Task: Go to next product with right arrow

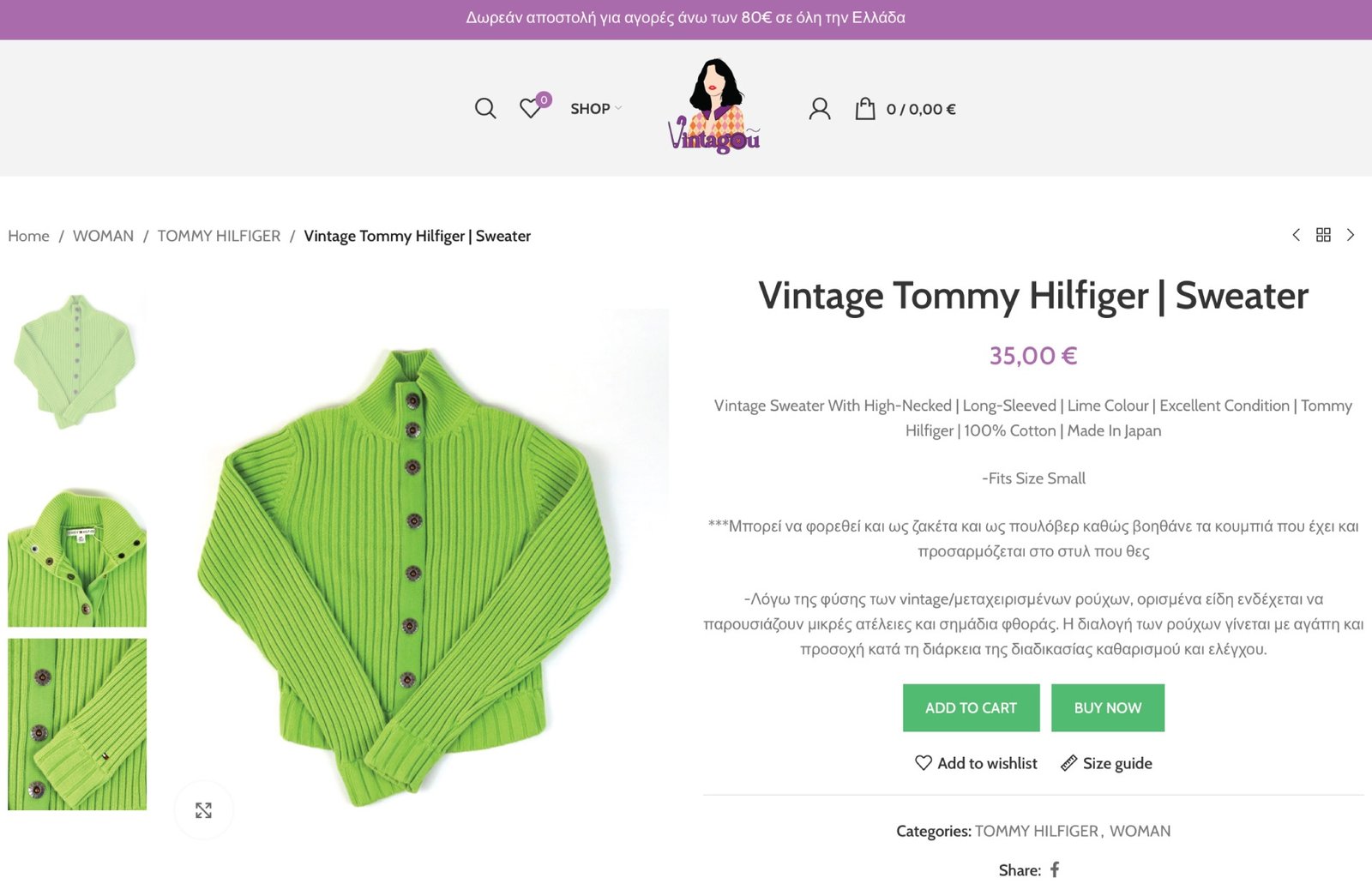Action: click(1352, 235)
